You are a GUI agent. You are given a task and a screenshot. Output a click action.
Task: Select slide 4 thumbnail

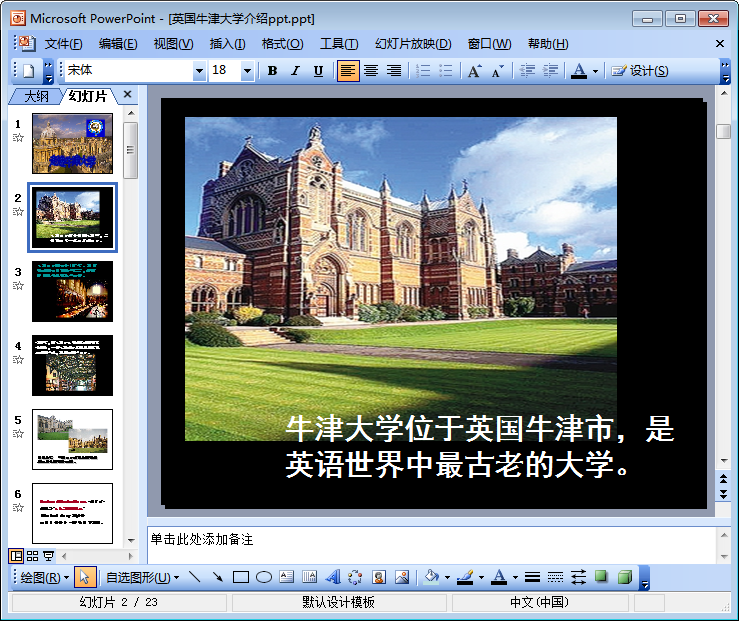[x=72, y=365]
